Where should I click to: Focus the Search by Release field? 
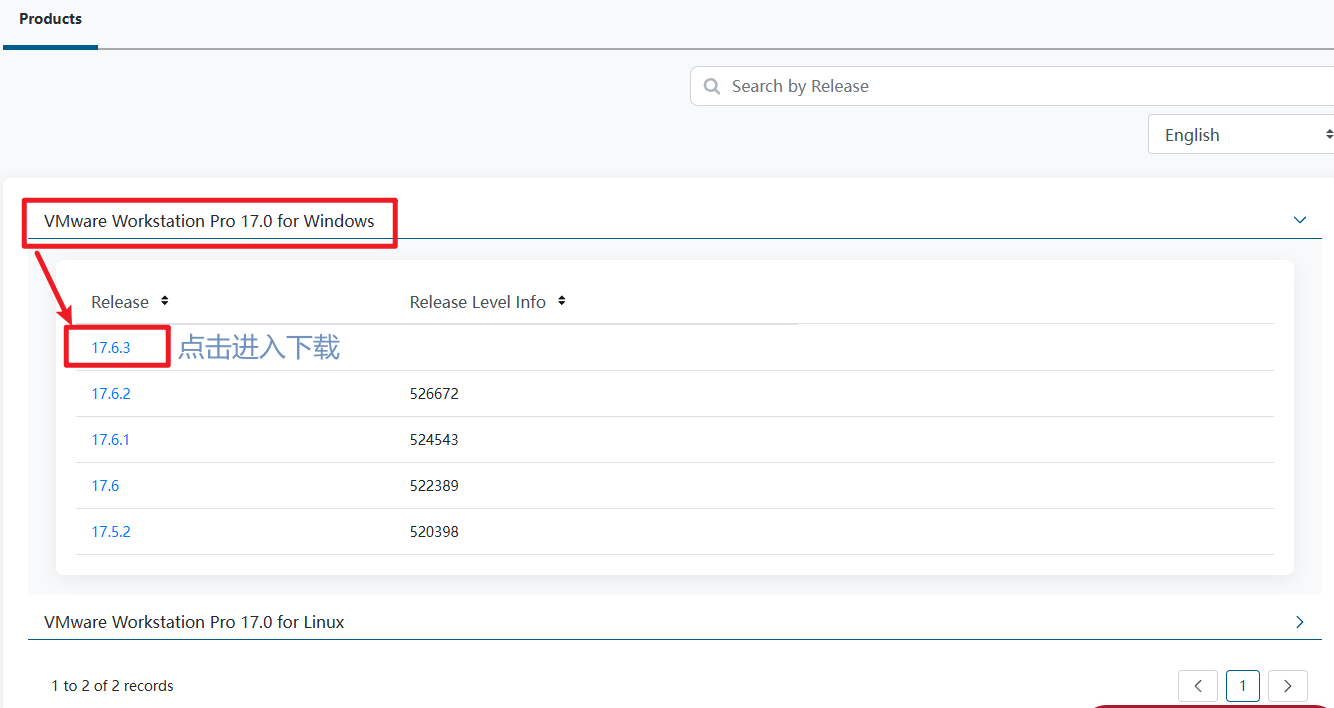(x=1012, y=86)
